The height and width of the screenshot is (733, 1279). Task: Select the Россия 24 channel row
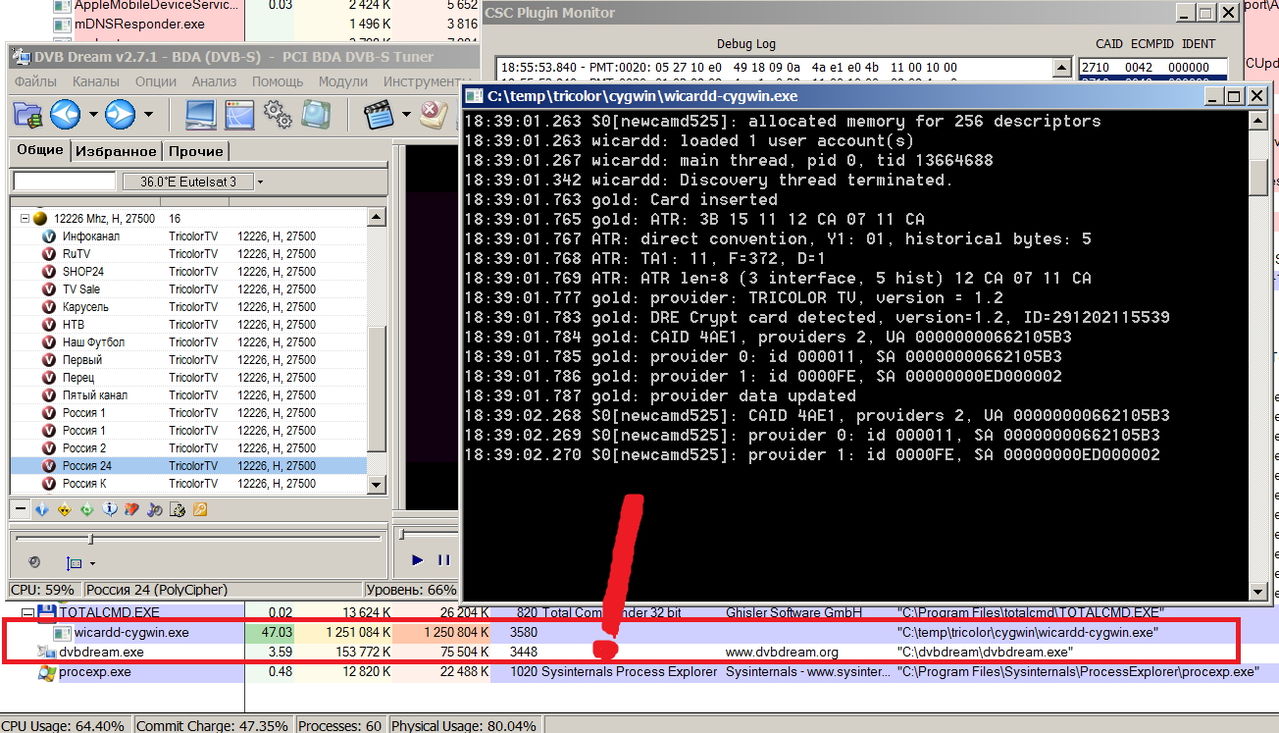(189, 466)
